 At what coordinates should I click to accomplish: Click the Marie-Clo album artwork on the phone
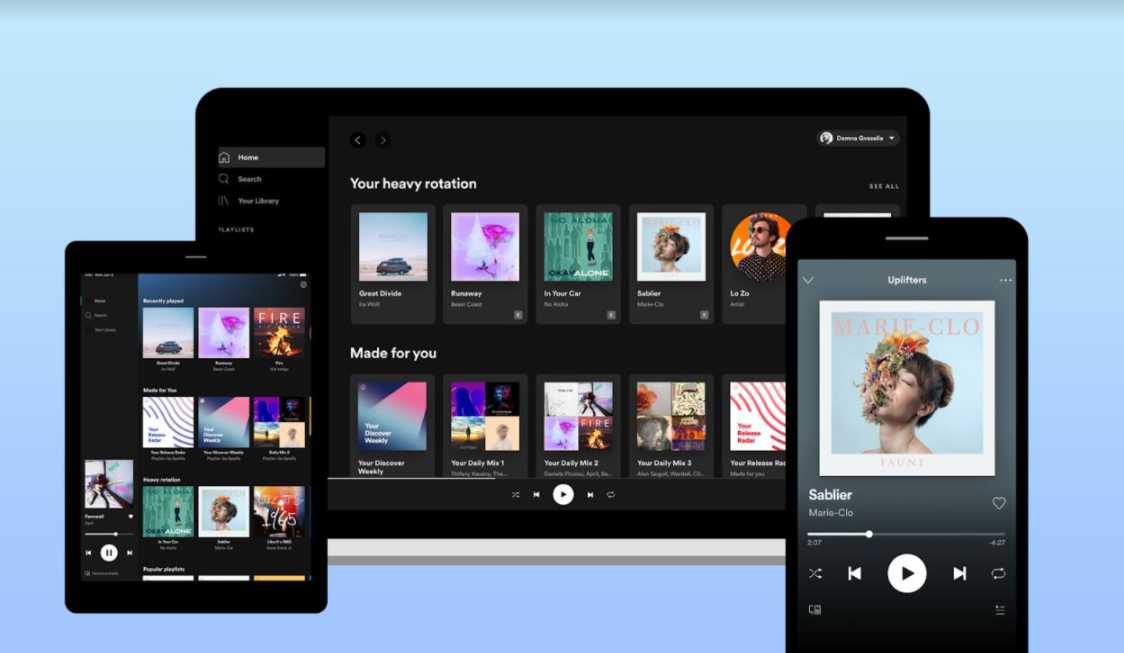907,388
